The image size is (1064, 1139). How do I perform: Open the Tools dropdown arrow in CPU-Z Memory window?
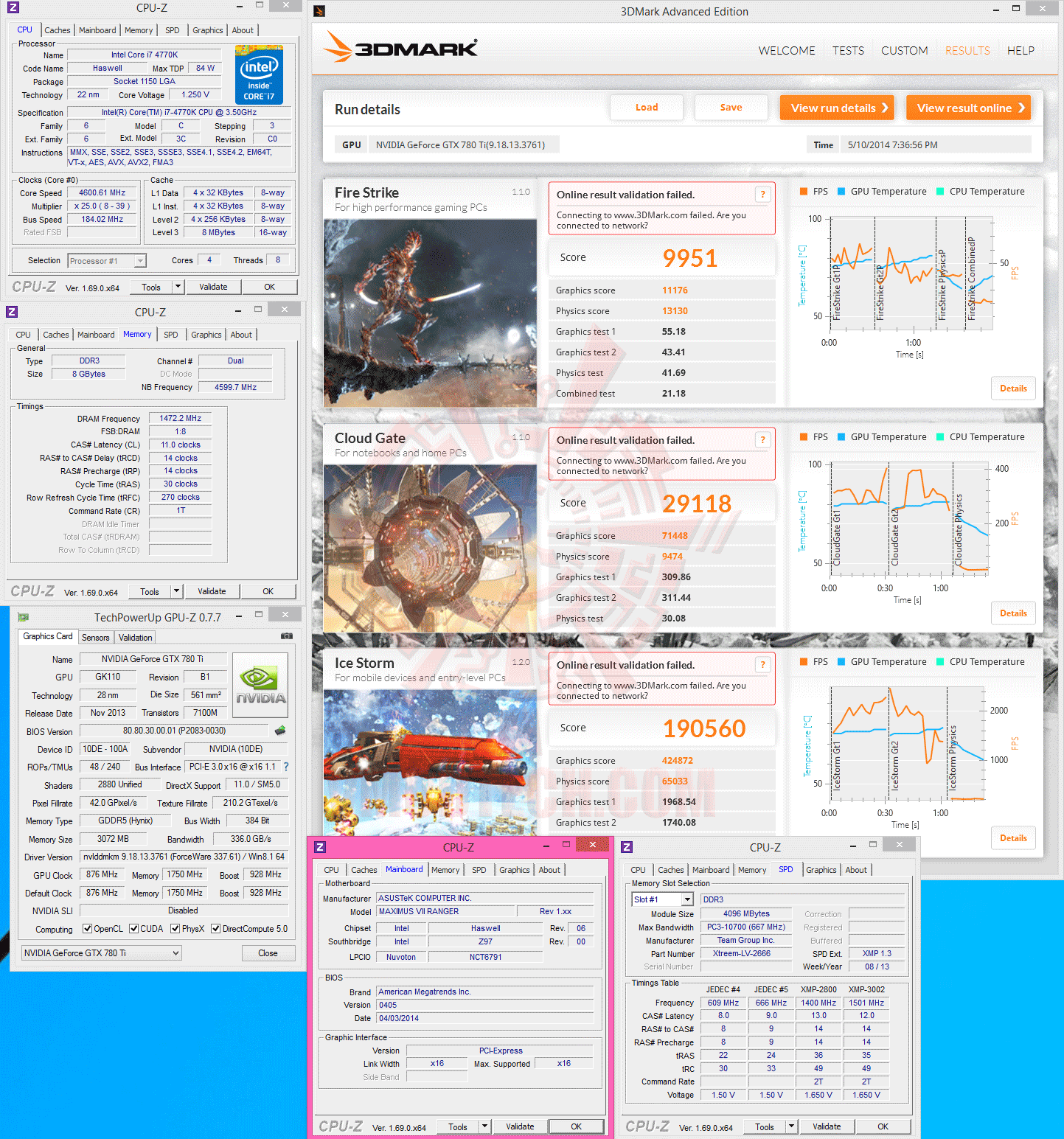click(x=176, y=591)
